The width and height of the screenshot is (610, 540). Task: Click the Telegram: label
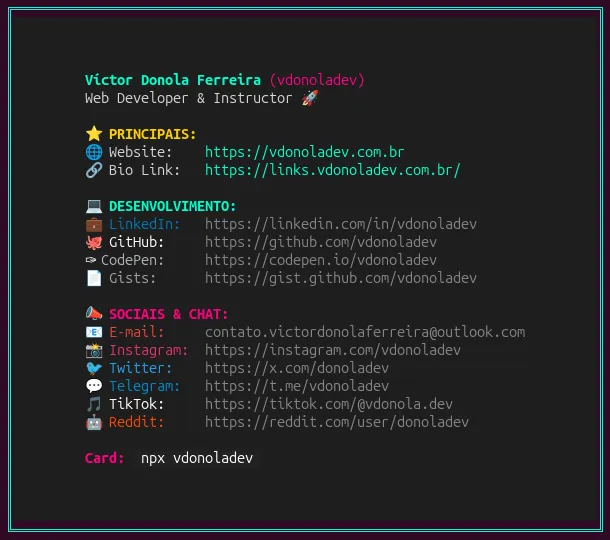tap(144, 386)
